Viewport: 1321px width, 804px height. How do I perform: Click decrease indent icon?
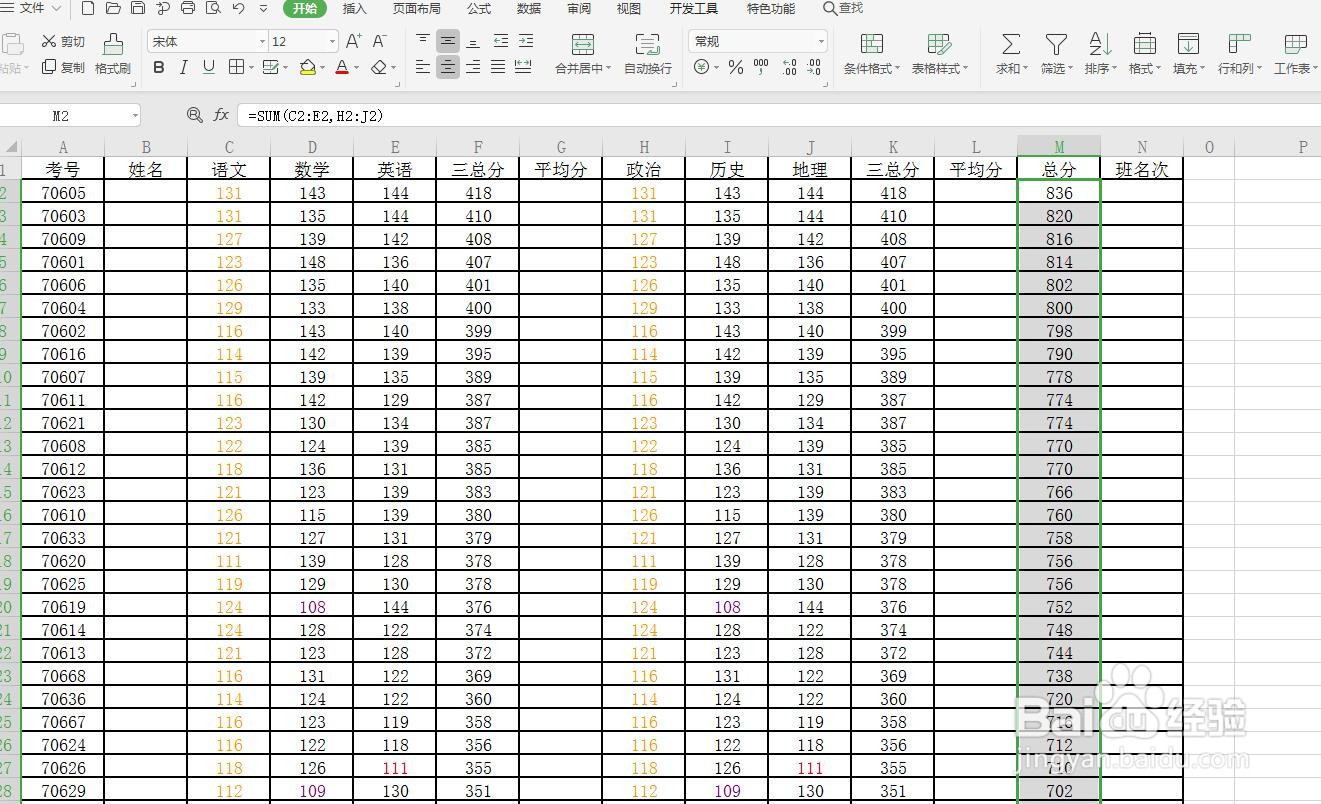tap(500, 41)
